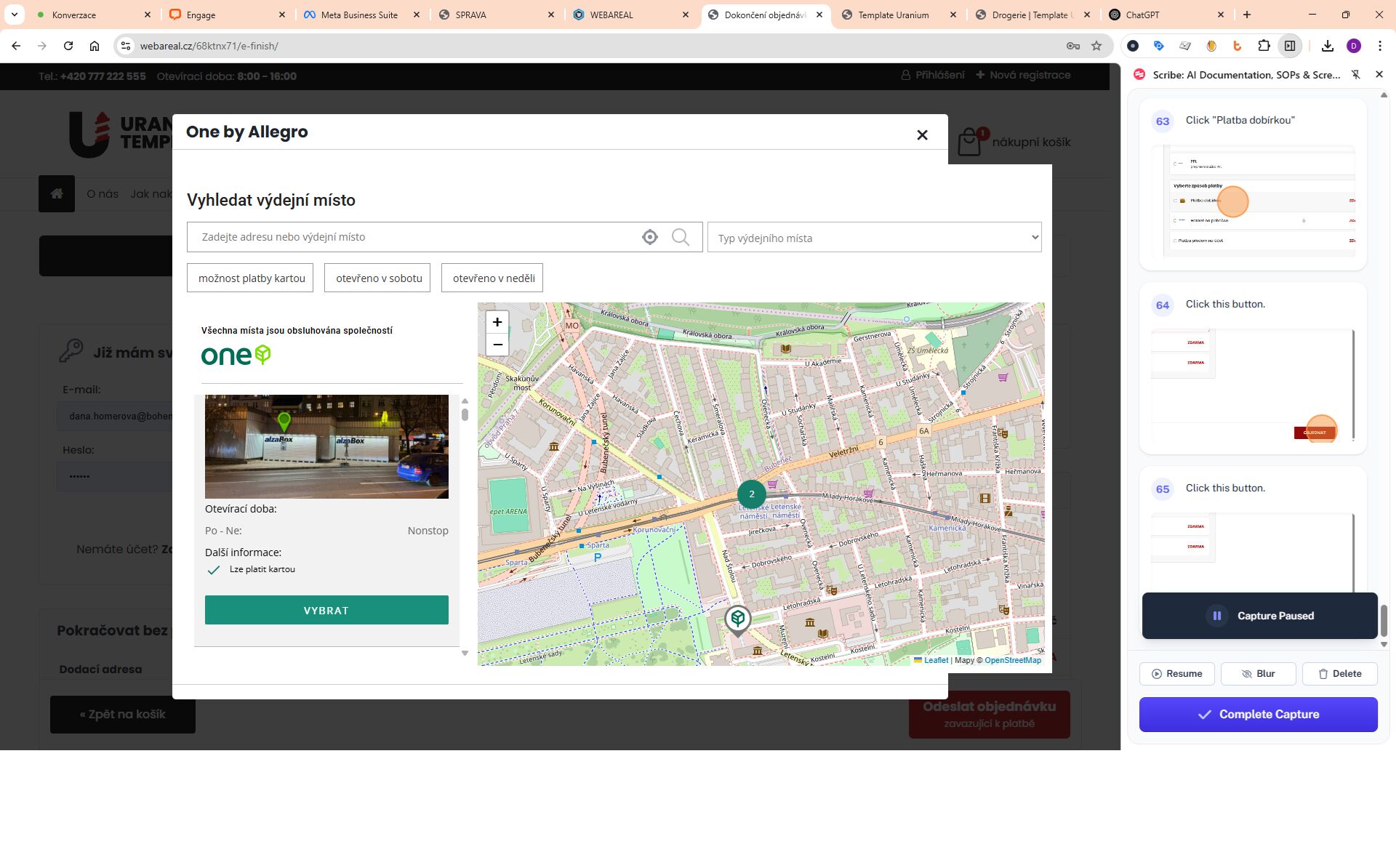Screen dimensions: 1396x868
Task: Open the tab search dropdown arrow
Action: 14,15
